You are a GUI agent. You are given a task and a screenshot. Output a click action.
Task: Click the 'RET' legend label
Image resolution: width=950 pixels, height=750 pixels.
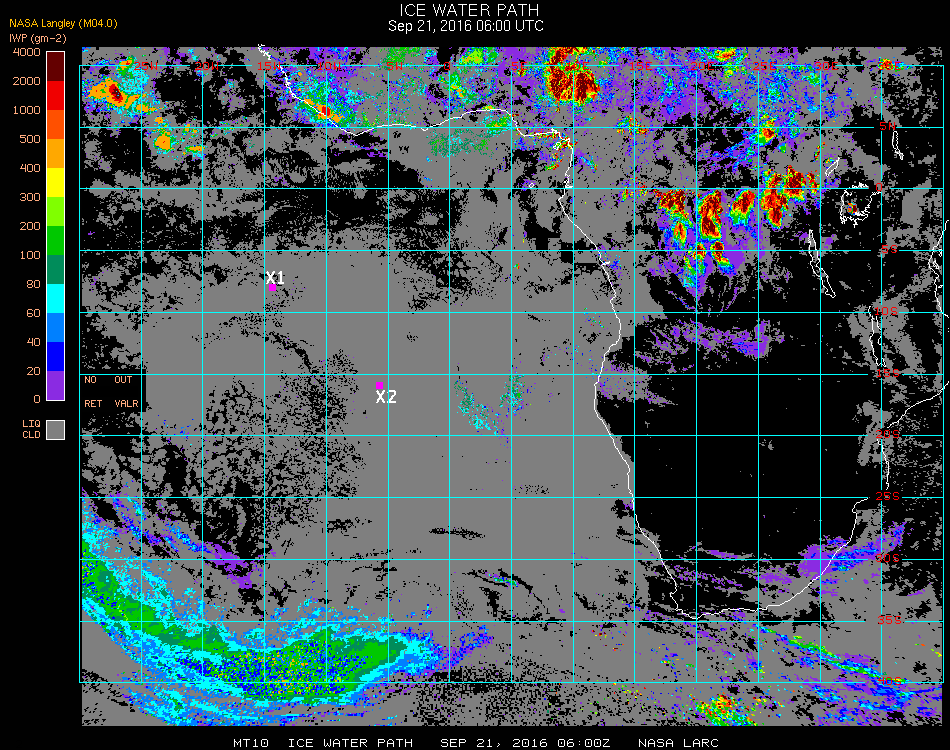point(93,403)
